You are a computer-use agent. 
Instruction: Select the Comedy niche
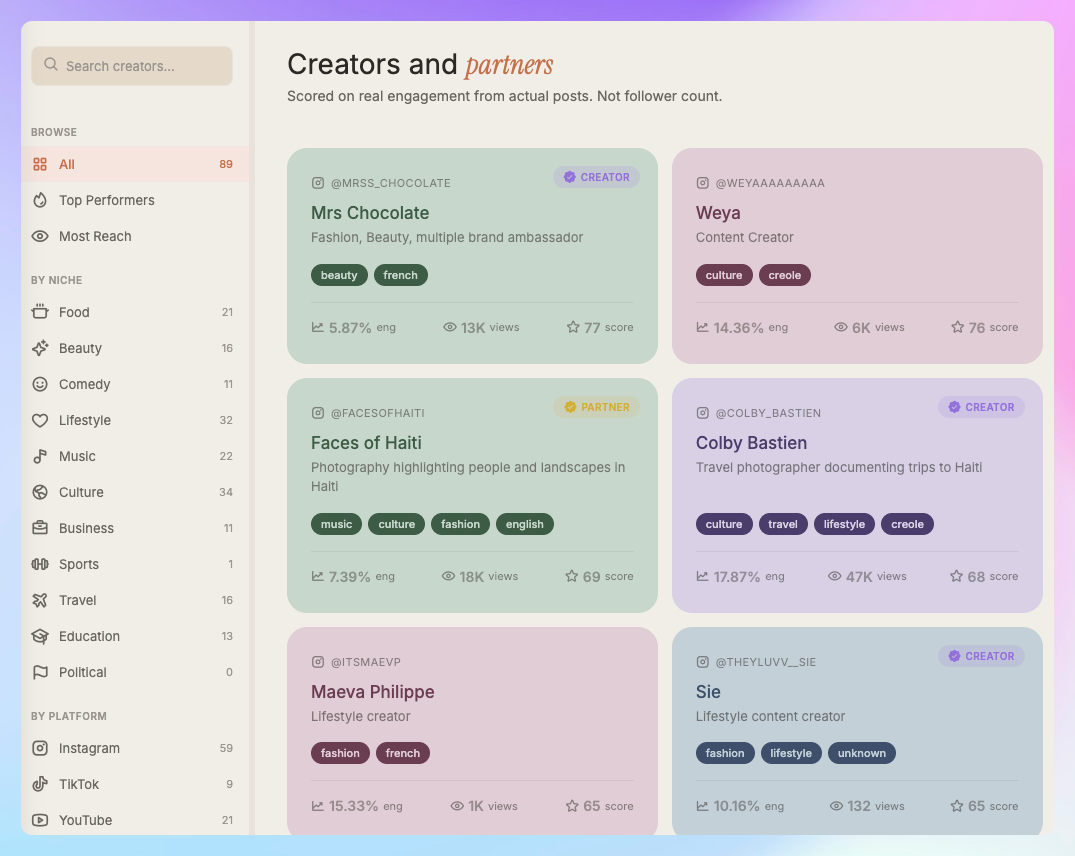click(135, 384)
